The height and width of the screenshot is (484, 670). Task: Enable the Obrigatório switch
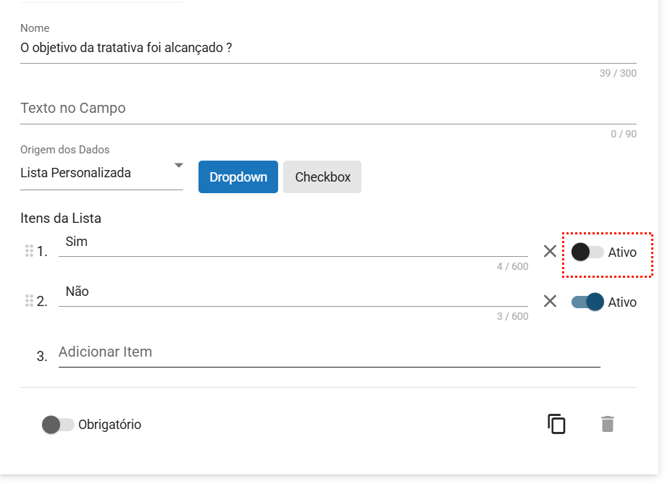57,425
